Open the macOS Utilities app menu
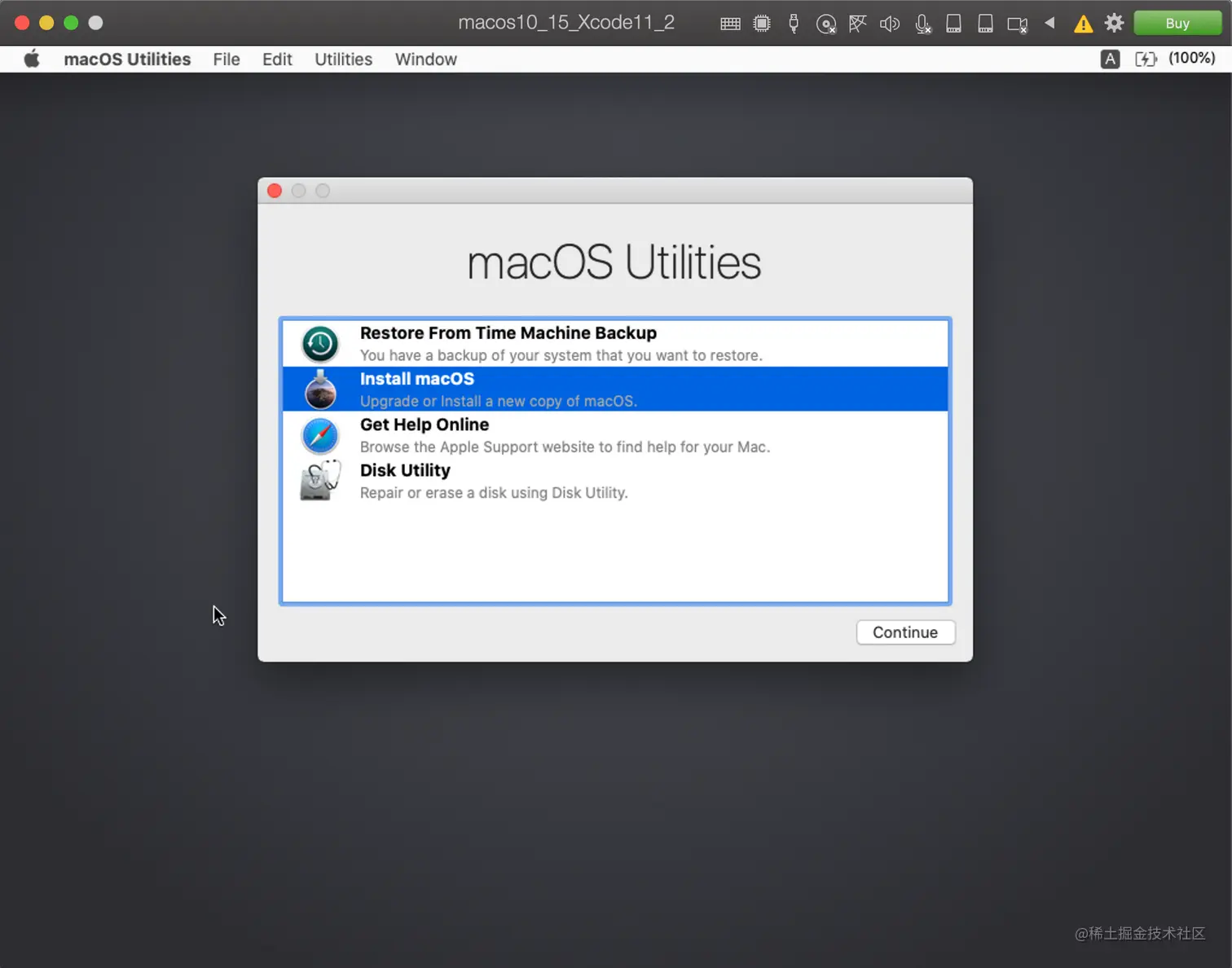1232x968 pixels. [x=127, y=59]
